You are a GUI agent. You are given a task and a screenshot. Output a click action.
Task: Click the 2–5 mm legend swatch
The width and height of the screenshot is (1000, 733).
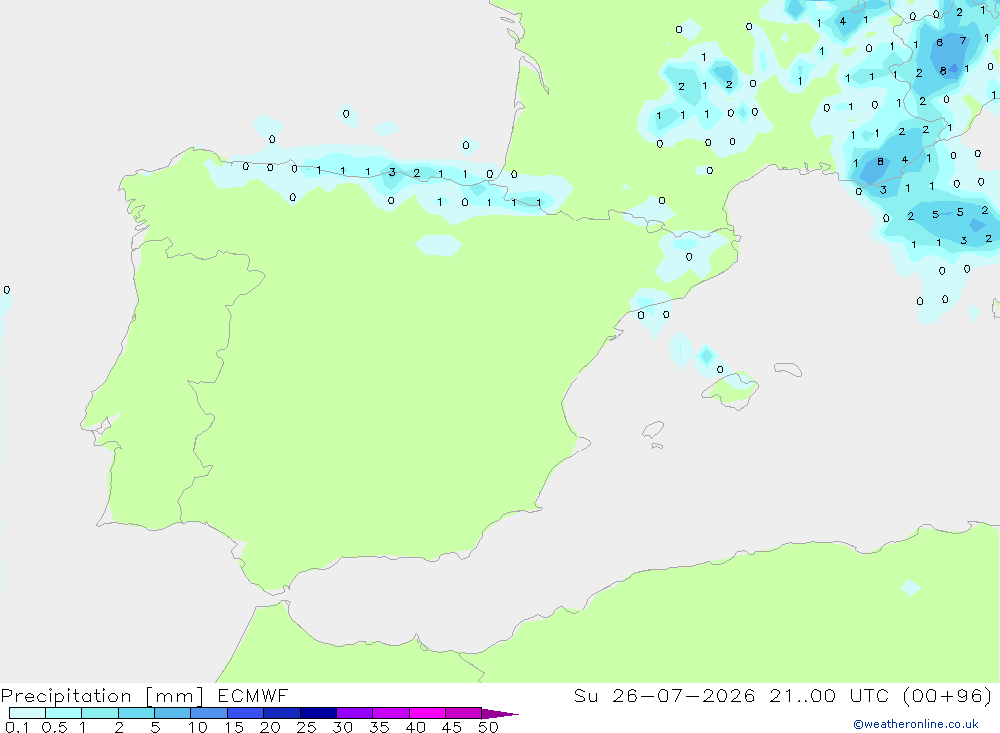(136, 713)
